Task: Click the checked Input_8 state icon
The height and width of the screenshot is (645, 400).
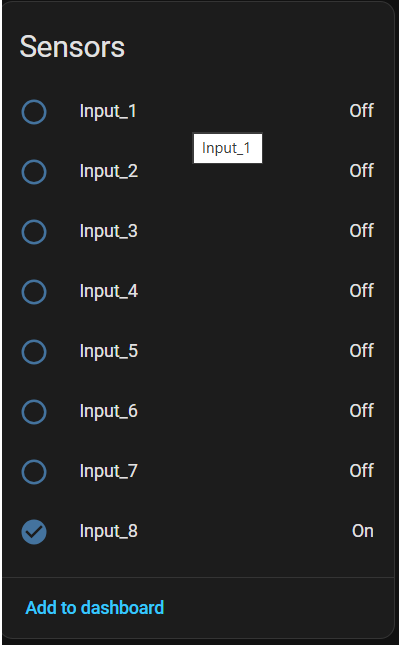Action: [34, 531]
